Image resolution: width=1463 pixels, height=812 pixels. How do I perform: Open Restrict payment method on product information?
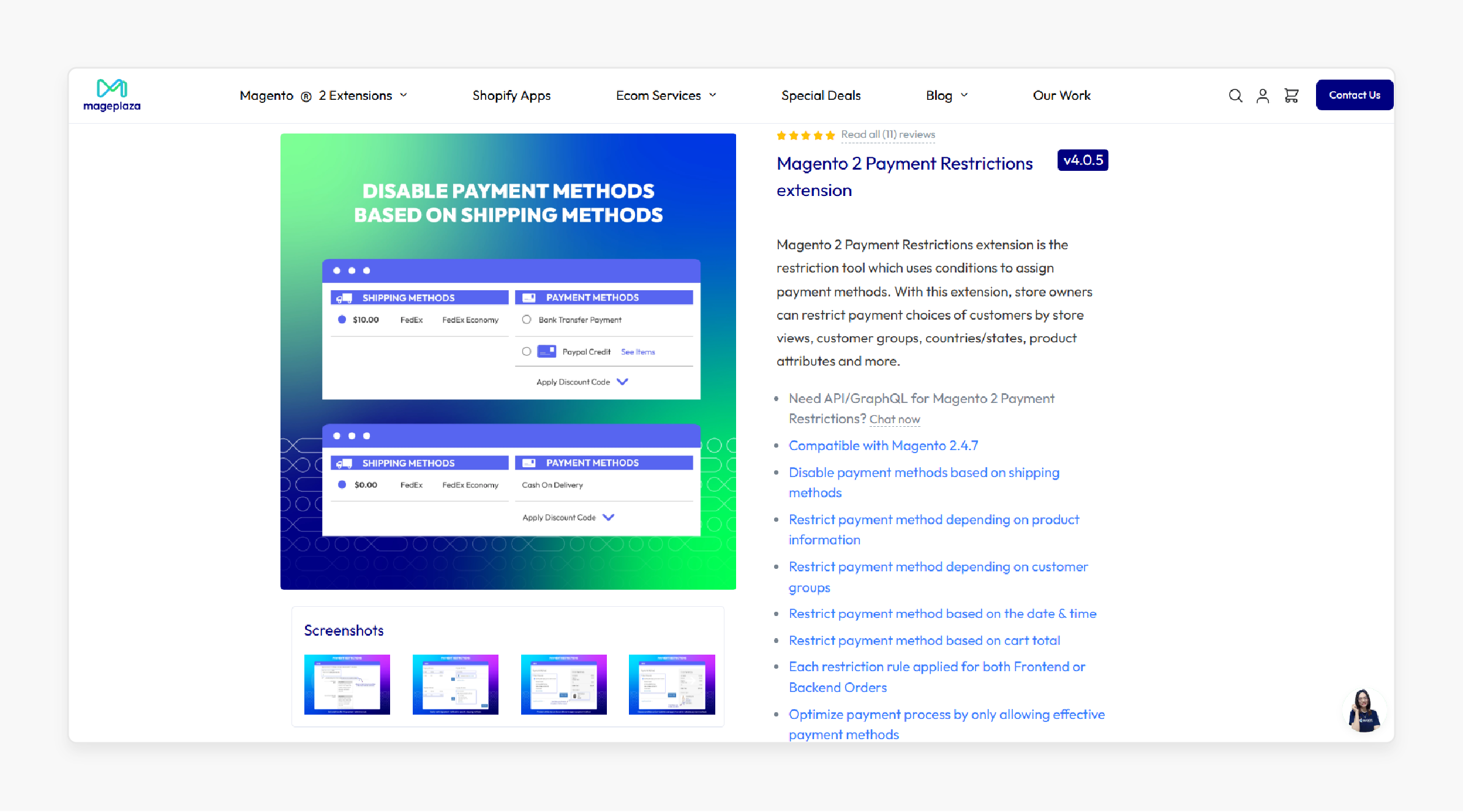pyautogui.click(x=934, y=530)
